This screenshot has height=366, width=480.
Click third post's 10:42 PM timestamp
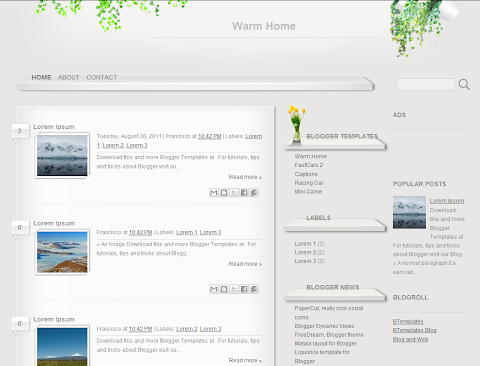[x=140, y=329]
